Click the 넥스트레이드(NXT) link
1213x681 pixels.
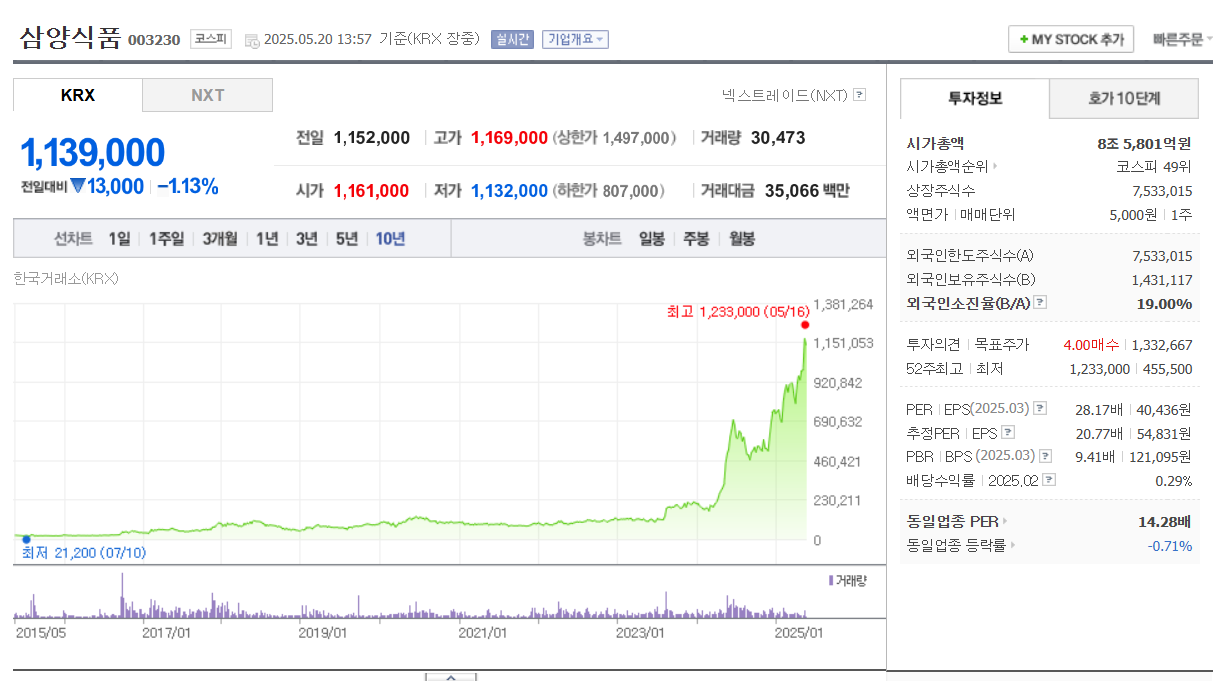(784, 95)
